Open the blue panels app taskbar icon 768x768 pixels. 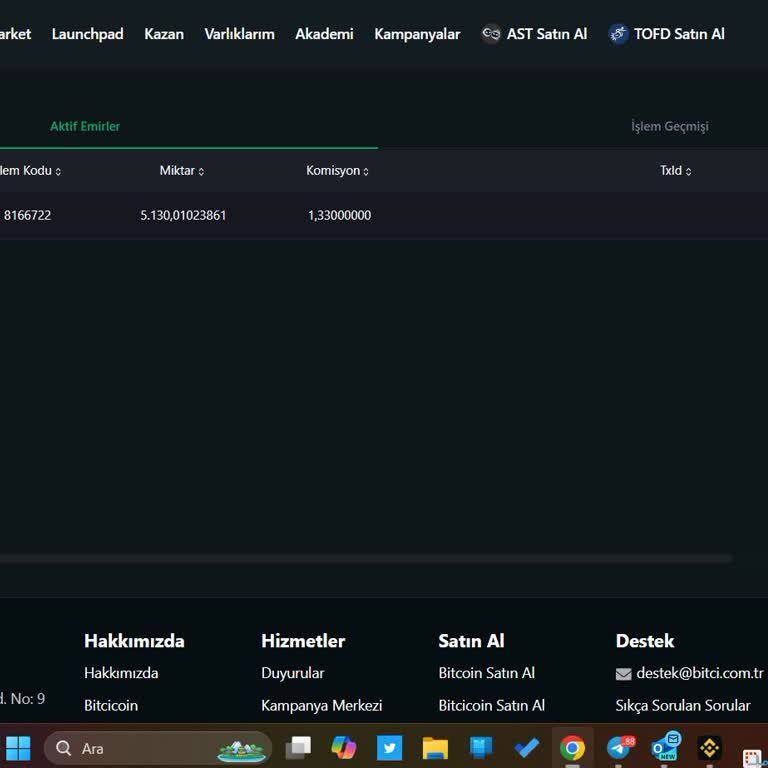(x=481, y=748)
